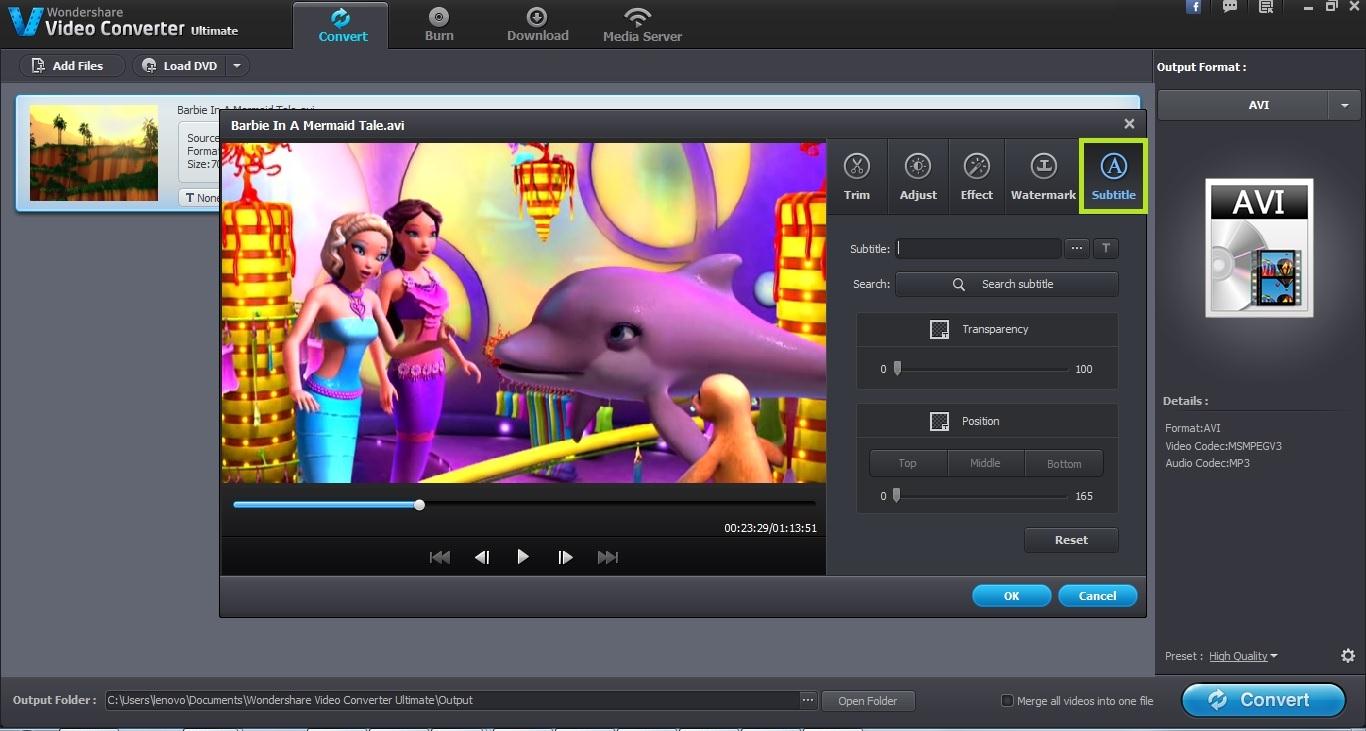The width and height of the screenshot is (1366, 731).
Task: Set subtitle position to Bottom
Action: point(1064,463)
